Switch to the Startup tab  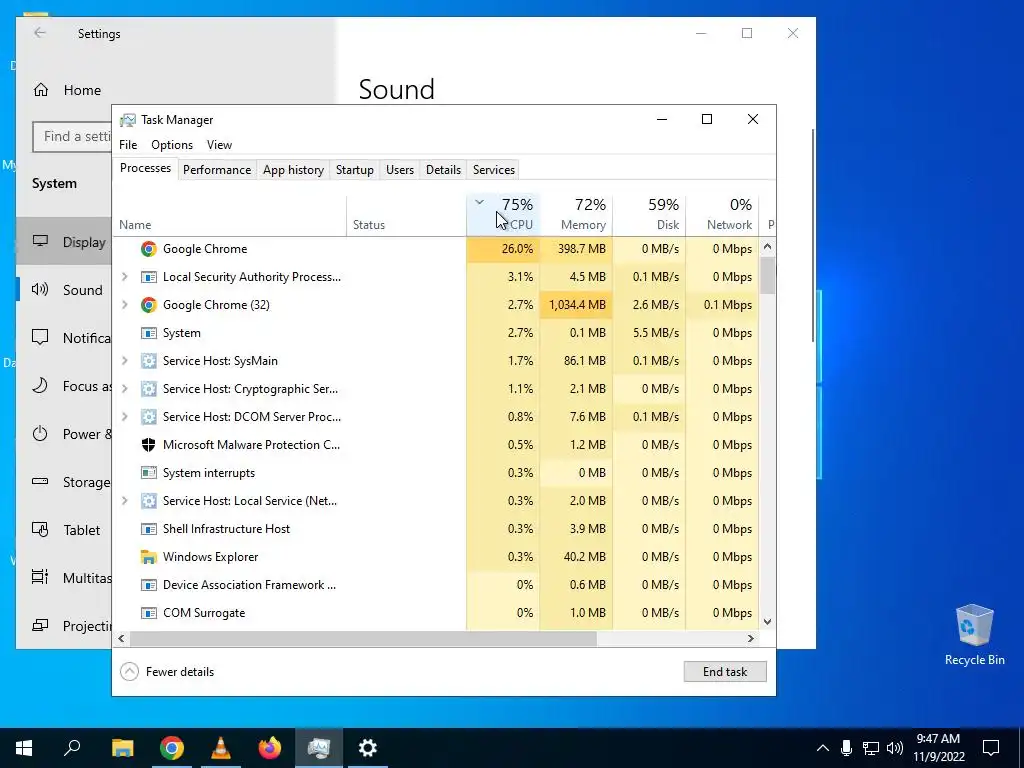click(x=355, y=170)
